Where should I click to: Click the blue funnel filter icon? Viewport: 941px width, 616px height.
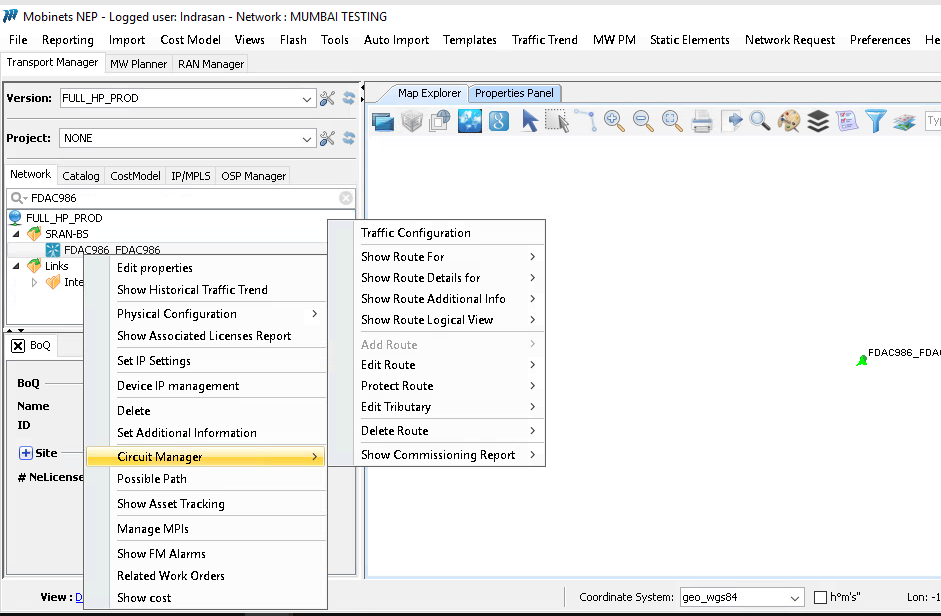pos(876,121)
